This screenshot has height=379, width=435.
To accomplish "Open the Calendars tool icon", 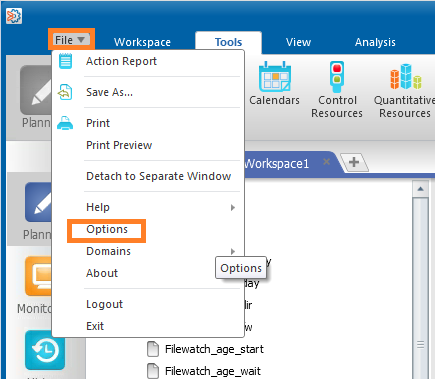I will click(275, 77).
